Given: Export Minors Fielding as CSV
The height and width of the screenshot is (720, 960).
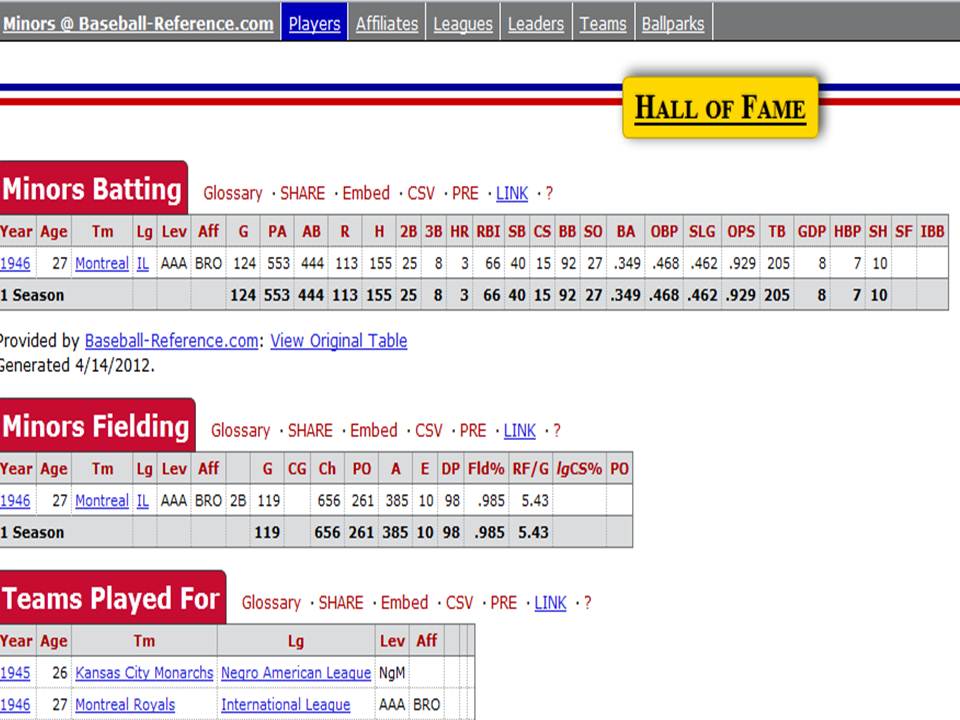Looking at the screenshot, I should (x=429, y=430).
